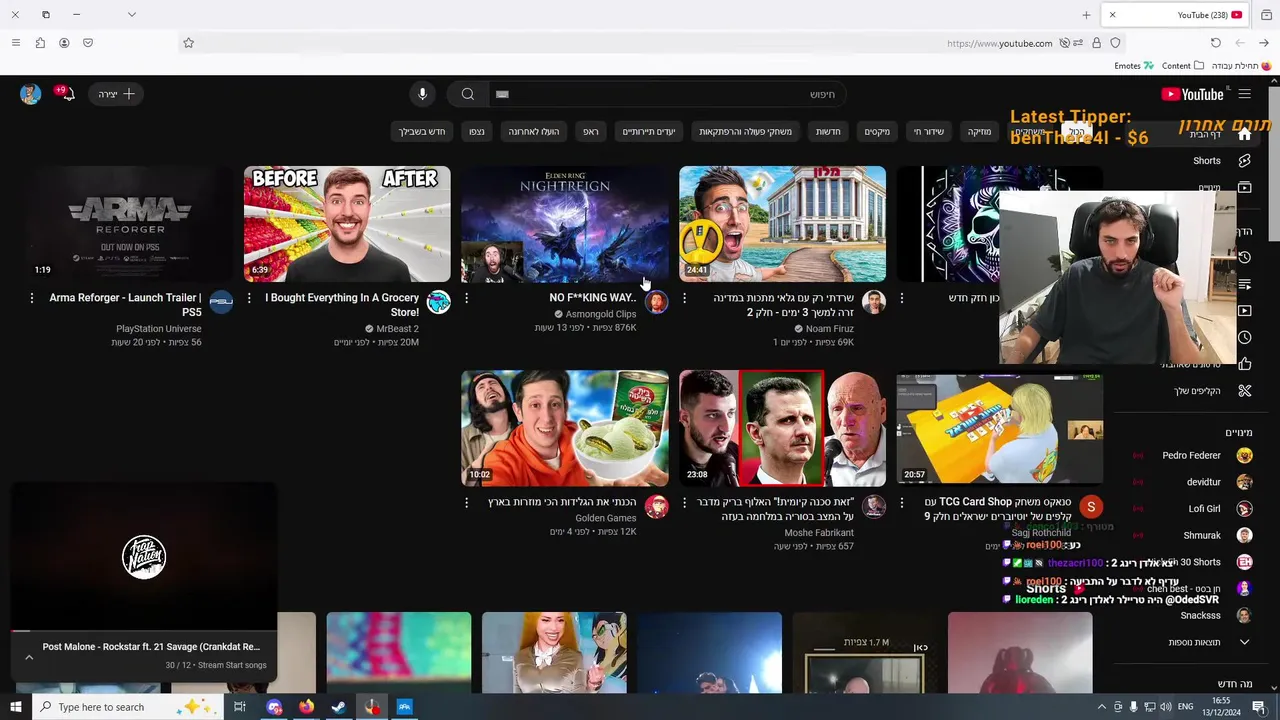1280x720 pixels.
Task: Click the search magnifier button
Action: coord(467,94)
